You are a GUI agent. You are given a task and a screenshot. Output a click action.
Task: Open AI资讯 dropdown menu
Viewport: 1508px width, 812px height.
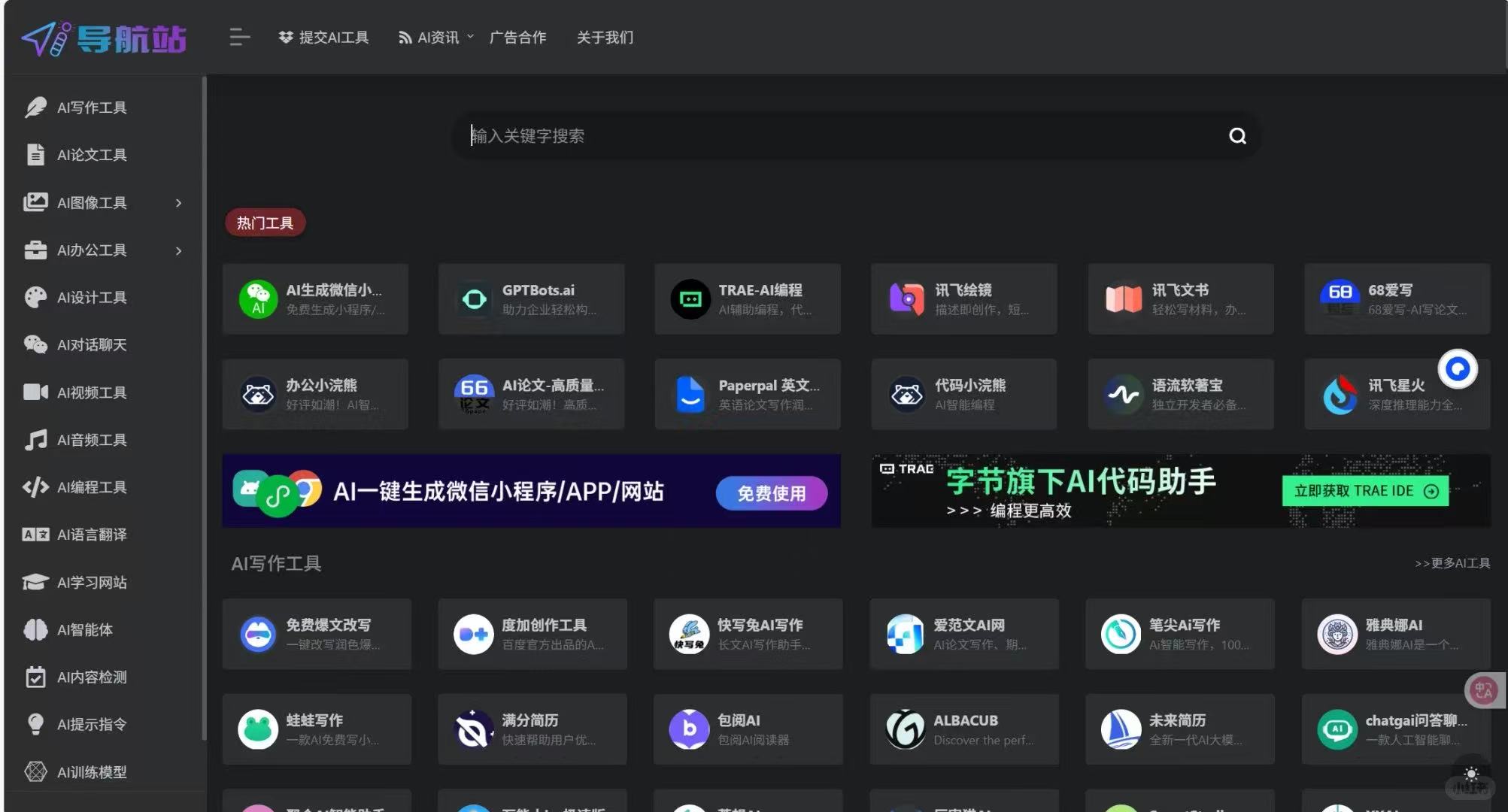tap(436, 38)
